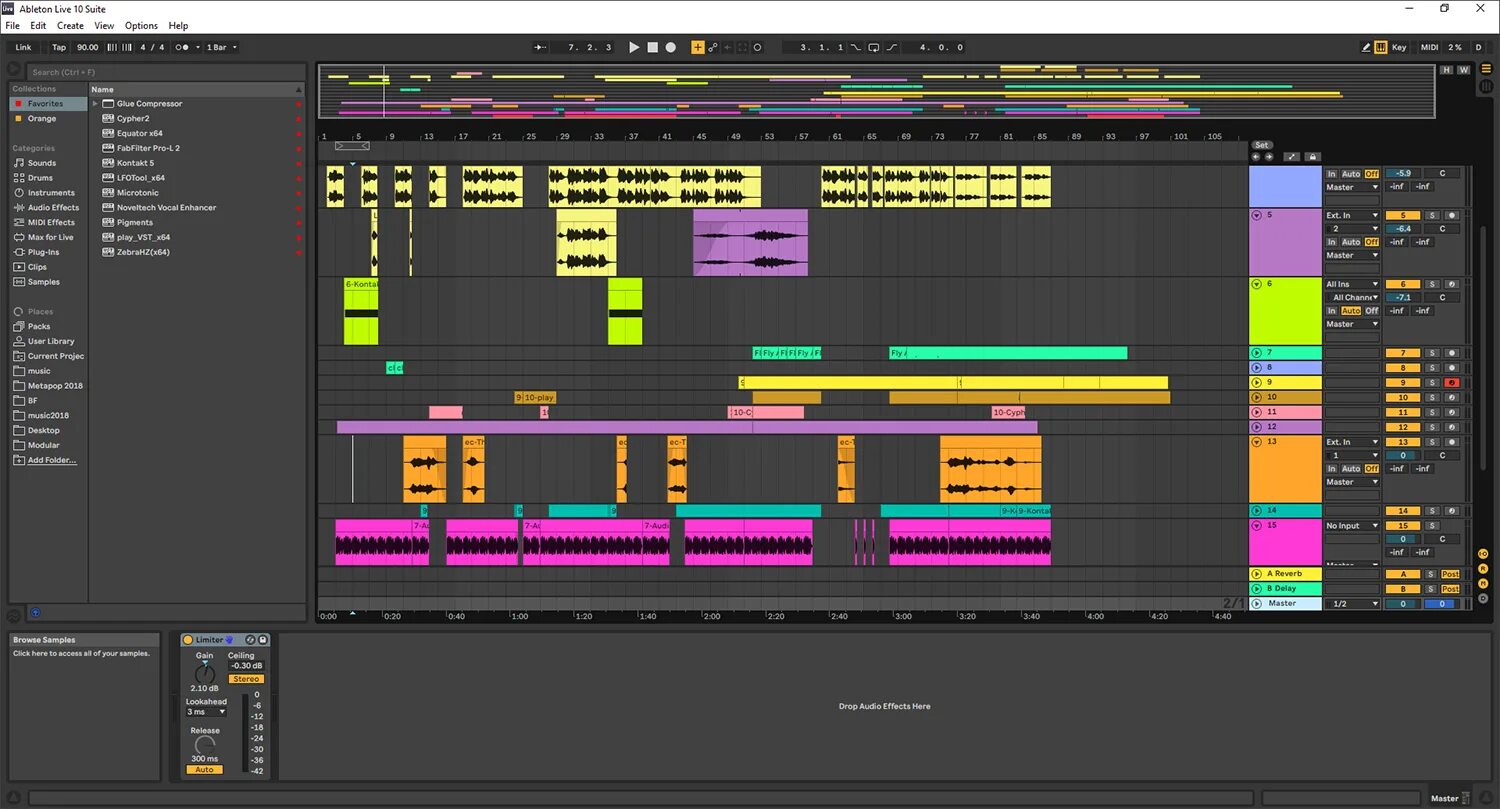
Task: Open the File menu
Action: (x=13, y=26)
